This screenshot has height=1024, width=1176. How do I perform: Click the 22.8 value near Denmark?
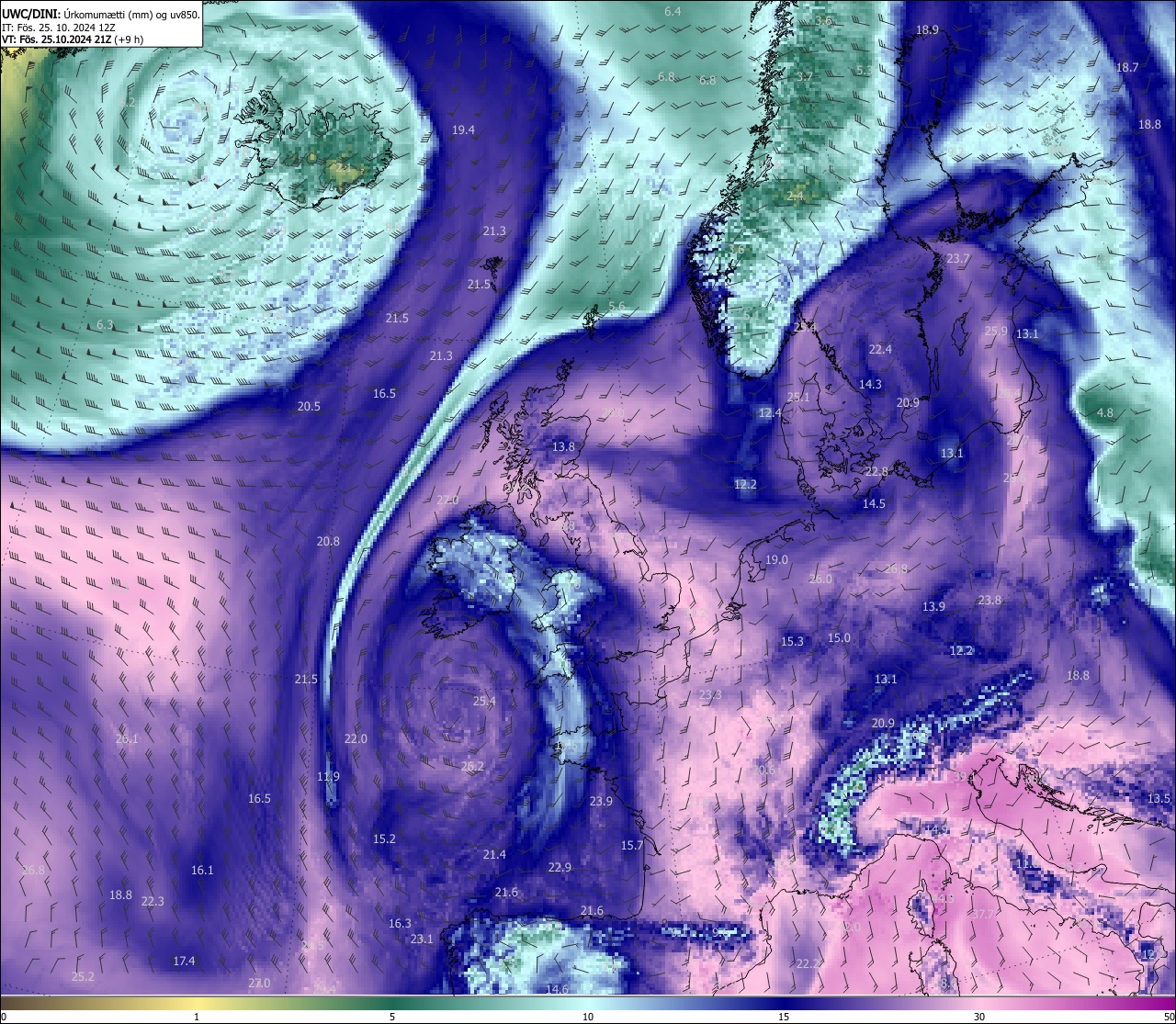coord(876,472)
